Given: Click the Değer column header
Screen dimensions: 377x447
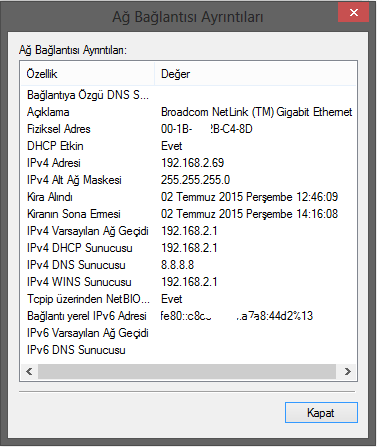Looking at the screenshot, I should tap(256, 74).
